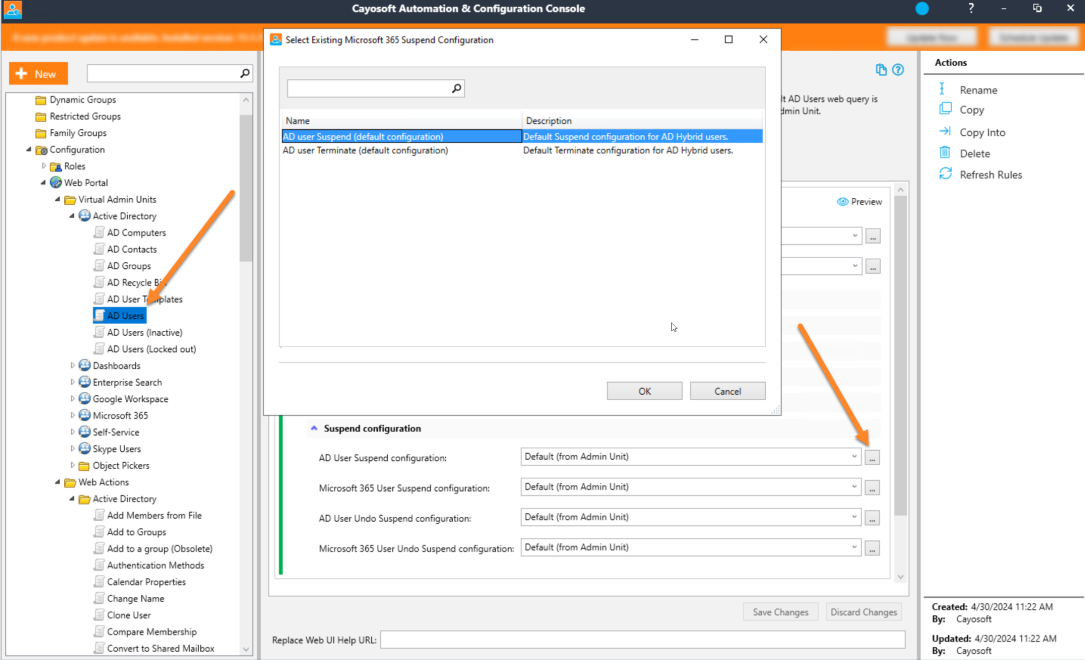Click the Replace Web UI Help URL field
The height and width of the screenshot is (660, 1085).
pyautogui.click(x=642, y=640)
